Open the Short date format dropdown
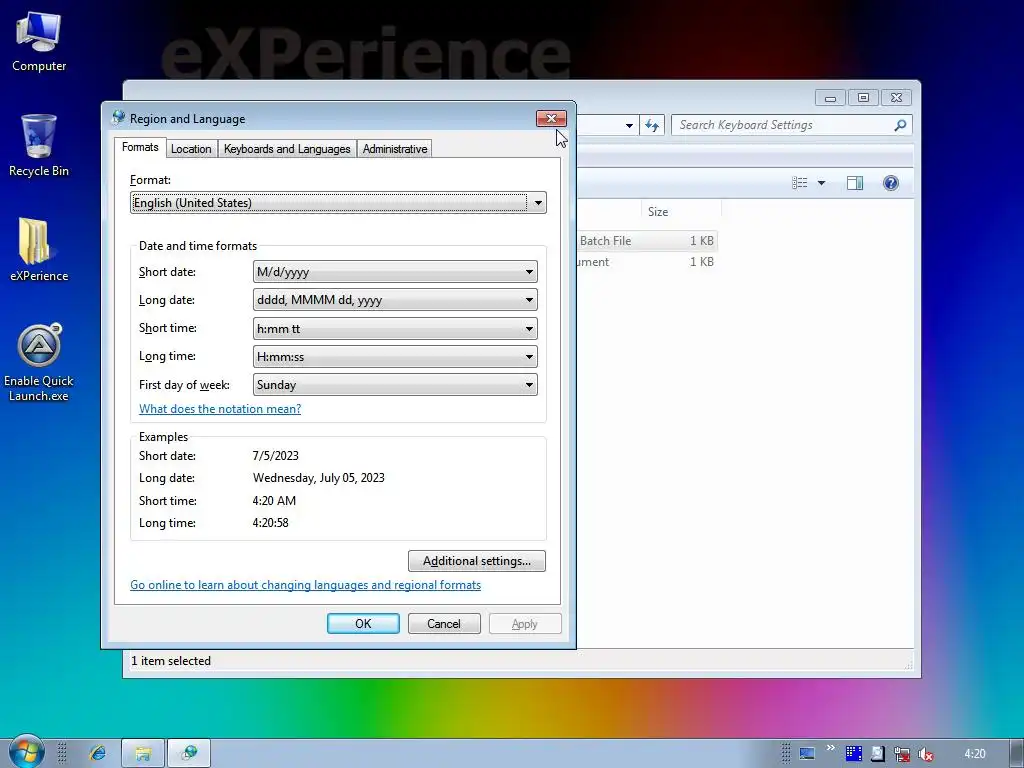The width and height of the screenshot is (1024, 768). click(x=395, y=272)
